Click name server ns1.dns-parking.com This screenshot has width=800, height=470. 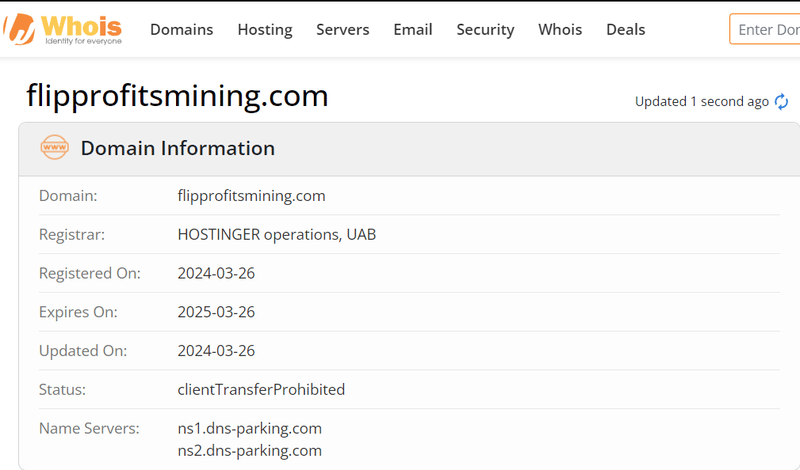pyautogui.click(x=249, y=428)
